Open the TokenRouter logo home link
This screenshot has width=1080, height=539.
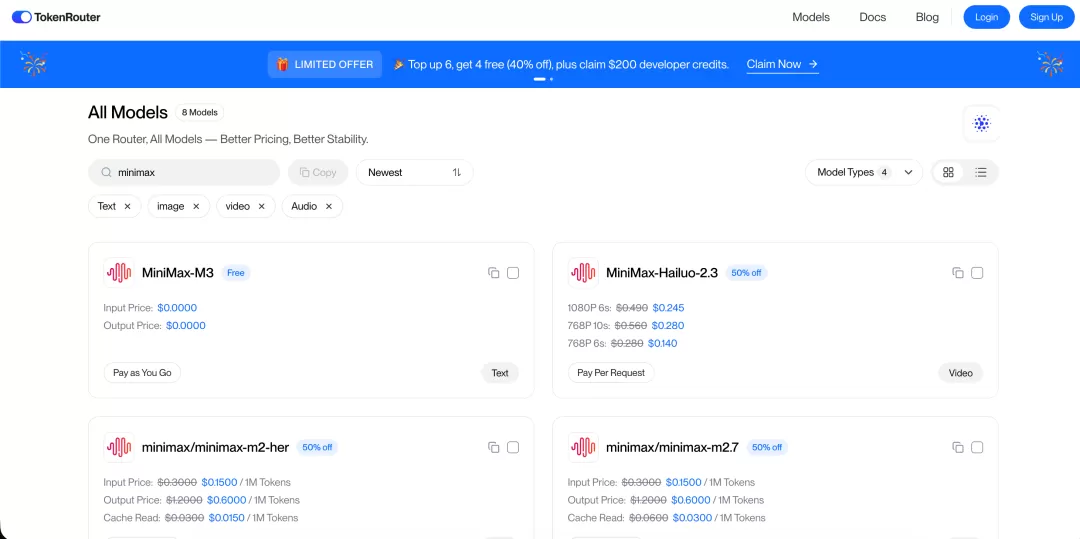pyautogui.click(x=56, y=17)
